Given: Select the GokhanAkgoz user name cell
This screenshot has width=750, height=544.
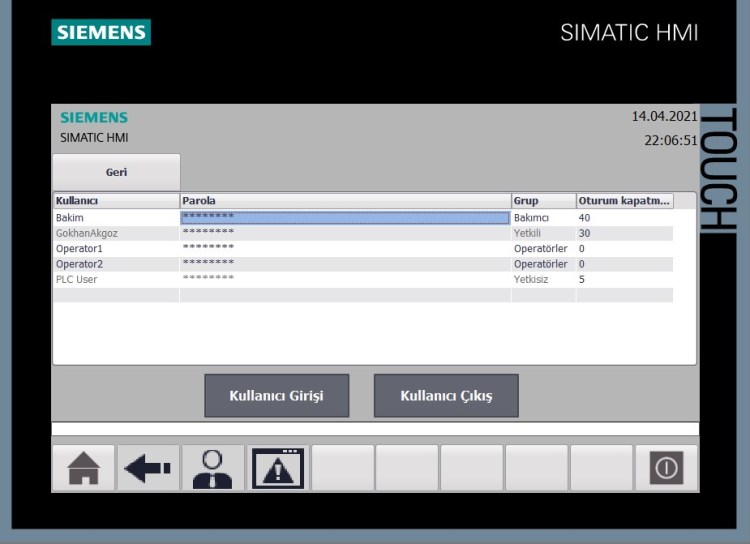Looking at the screenshot, I should coord(115,233).
